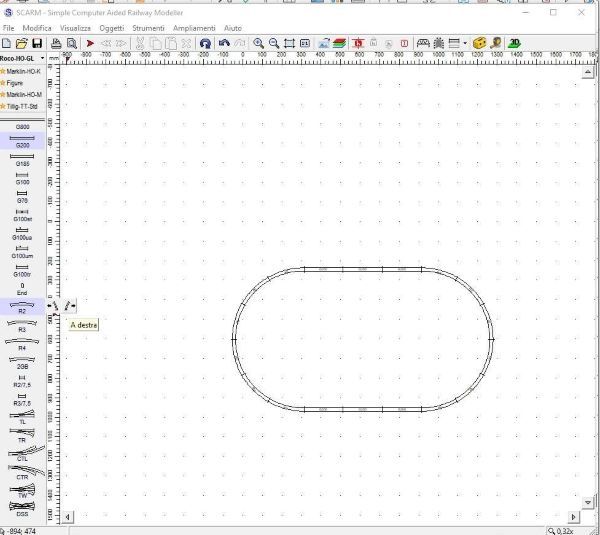Choose the Märklin-HO-K favorite library

tap(22, 72)
